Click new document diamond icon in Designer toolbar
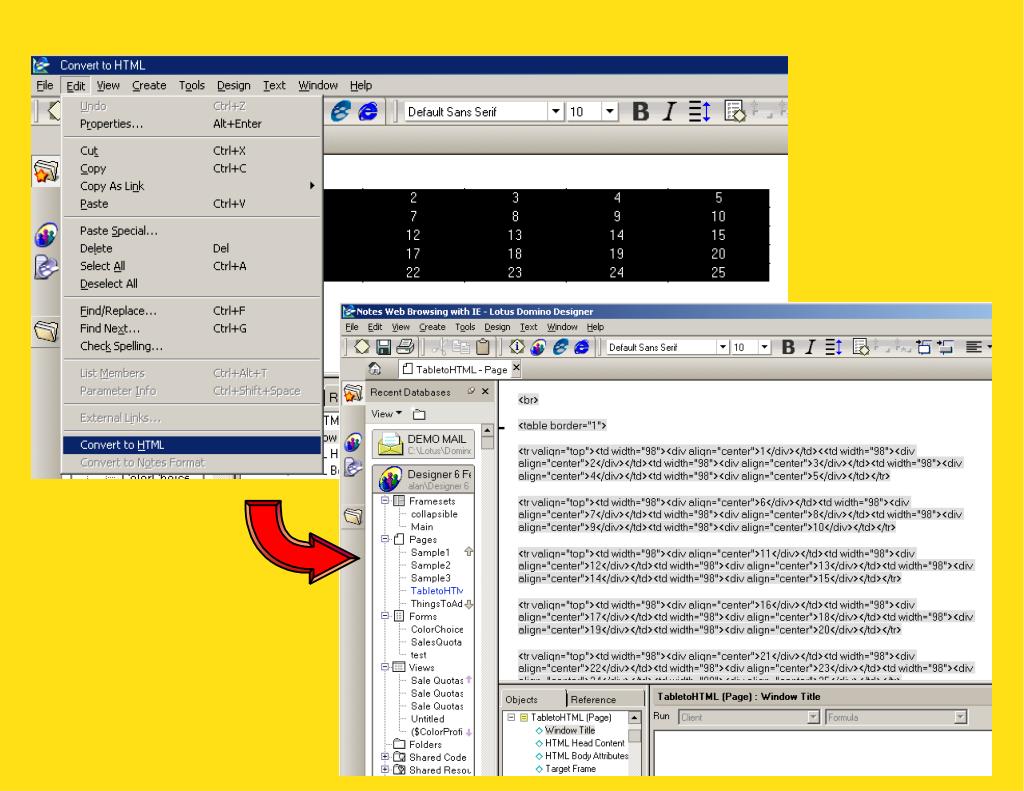The width and height of the screenshot is (1024, 791). coord(362,347)
